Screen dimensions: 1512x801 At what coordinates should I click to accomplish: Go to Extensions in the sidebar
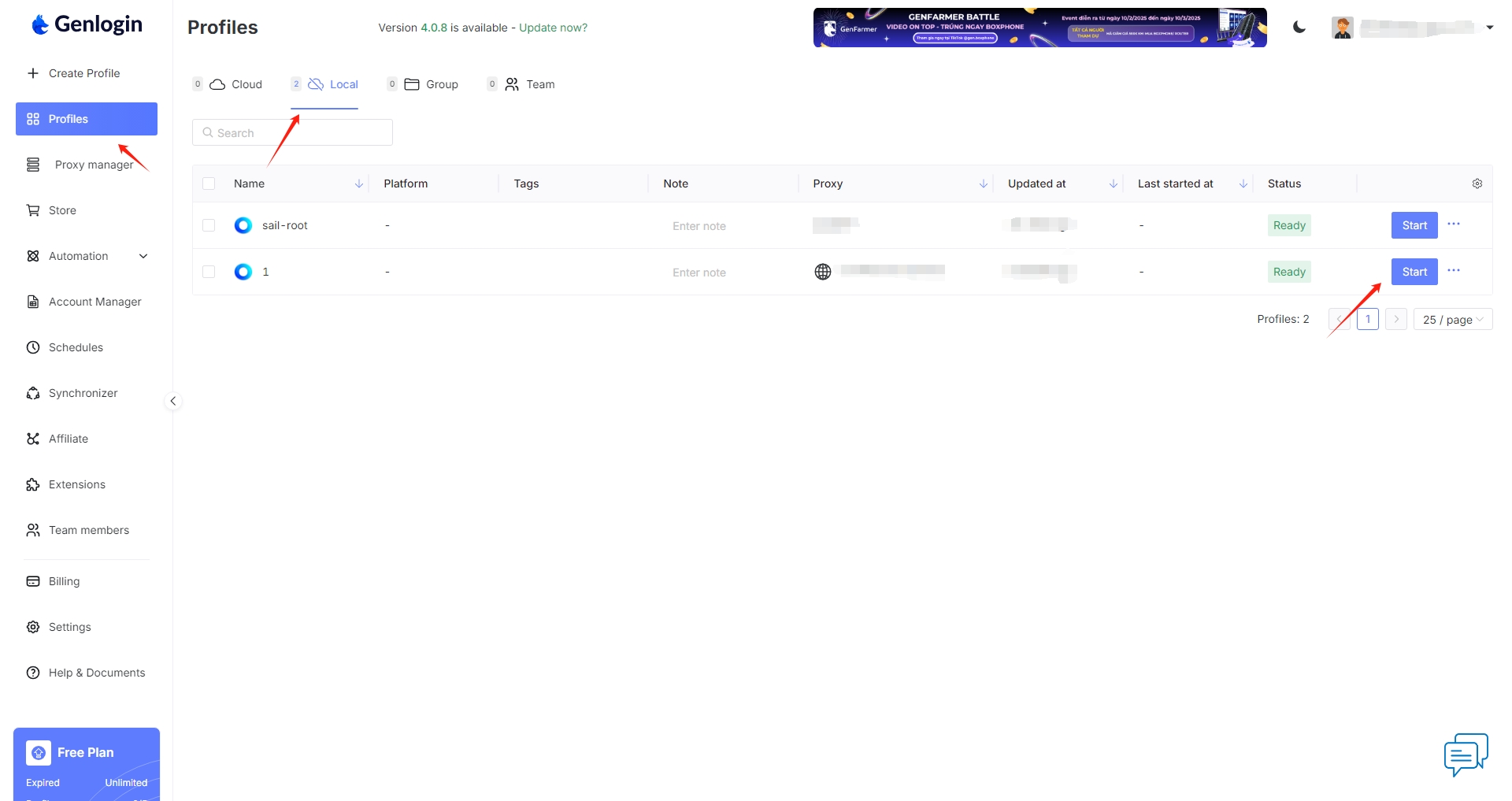click(x=76, y=484)
